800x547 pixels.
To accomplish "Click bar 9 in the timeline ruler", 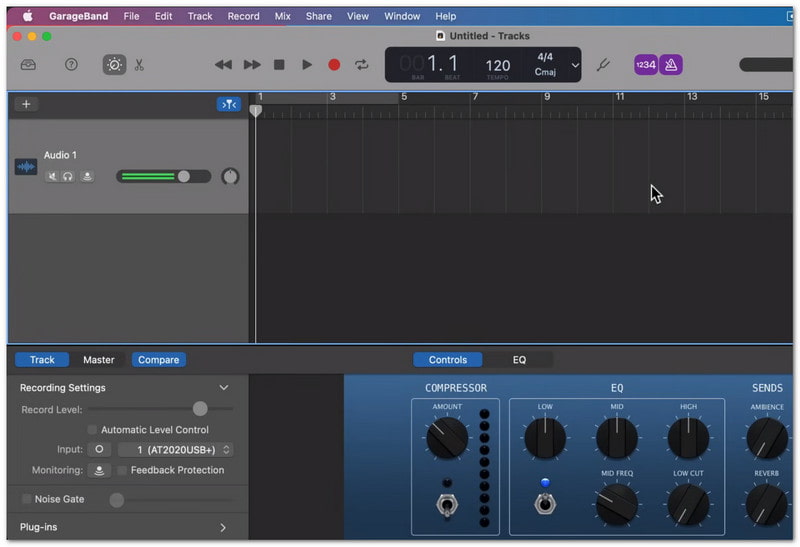I will tap(547, 96).
